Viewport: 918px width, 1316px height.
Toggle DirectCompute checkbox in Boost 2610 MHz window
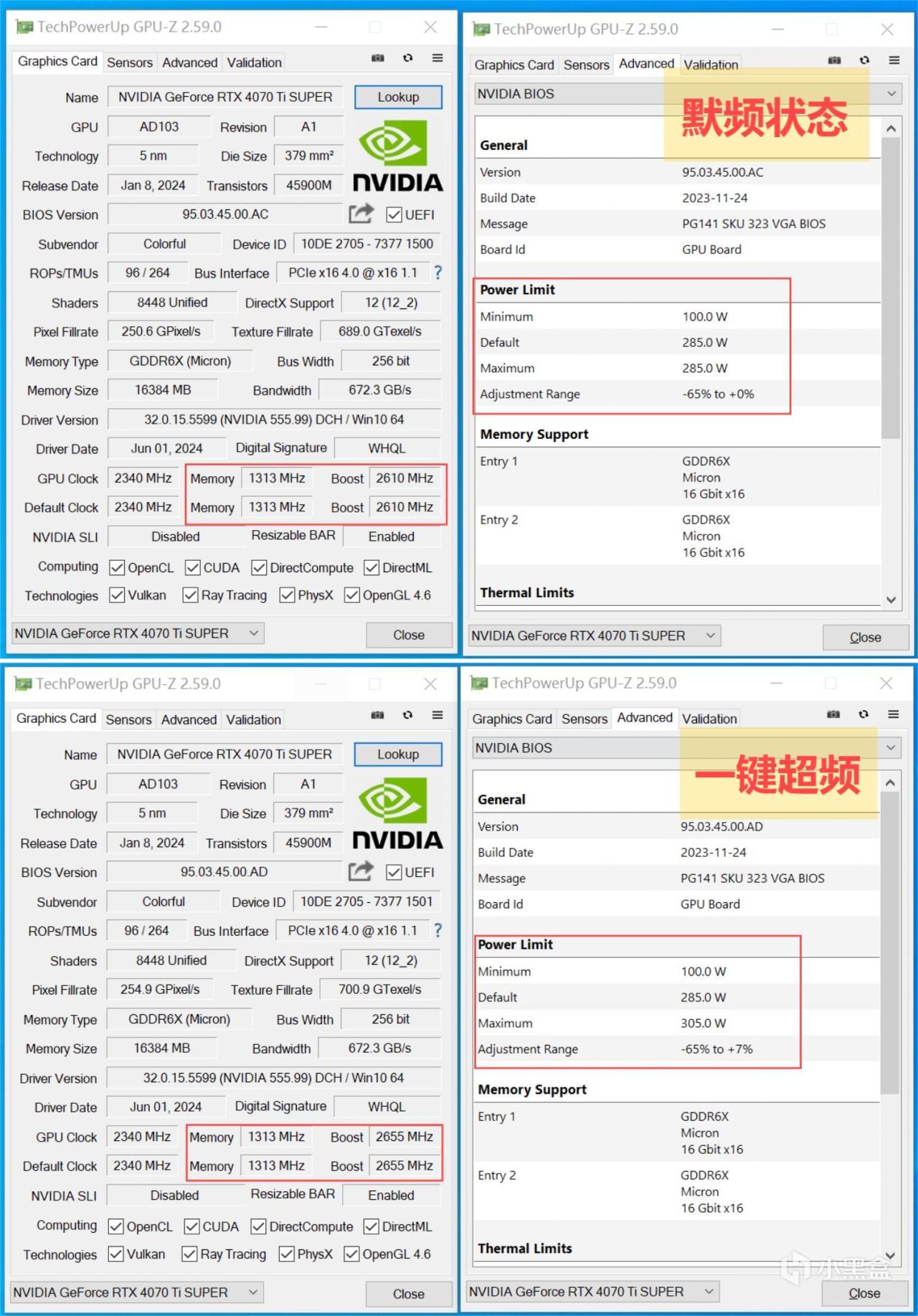[x=259, y=568]
